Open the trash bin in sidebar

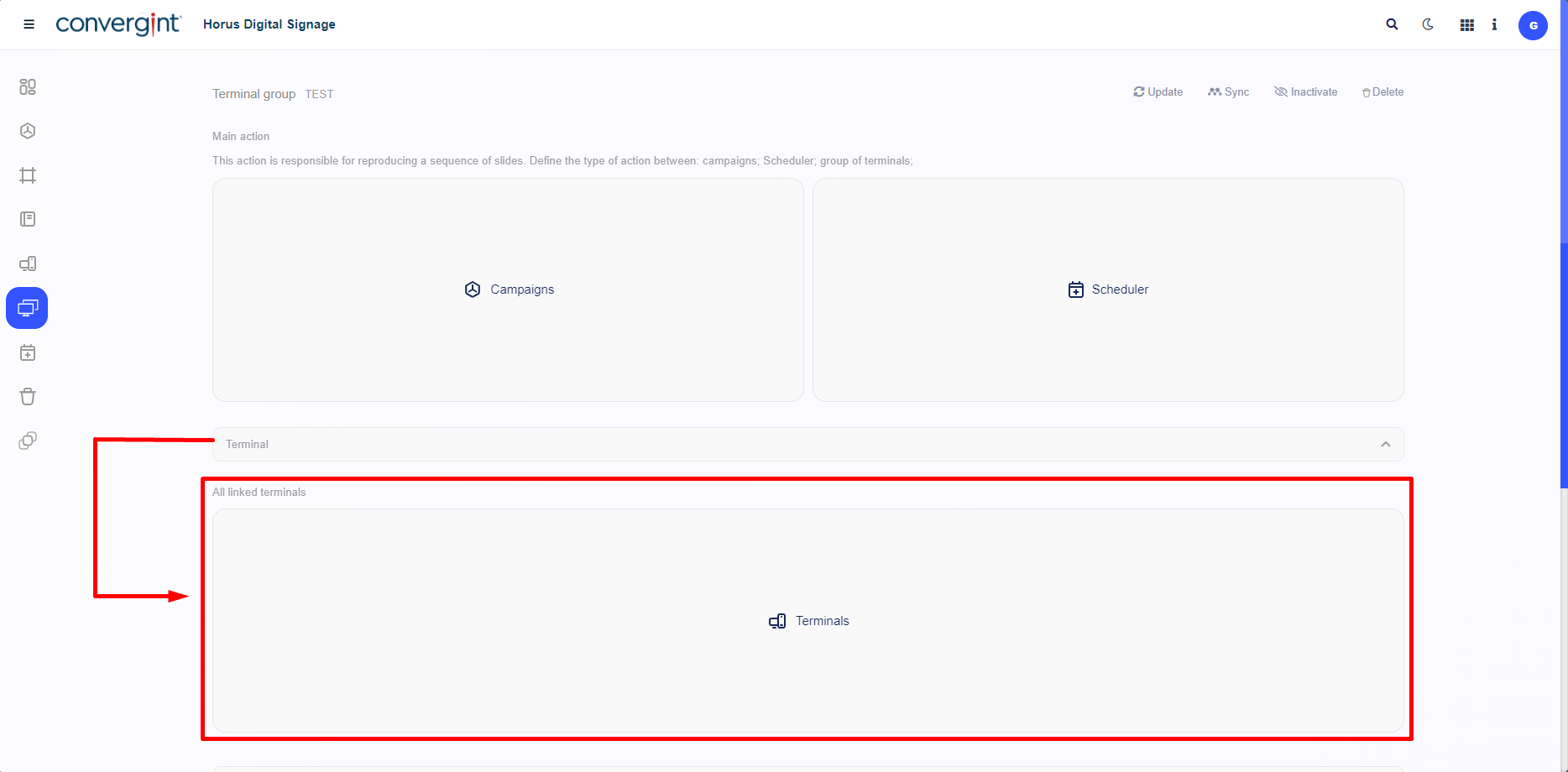pos(28,397)
